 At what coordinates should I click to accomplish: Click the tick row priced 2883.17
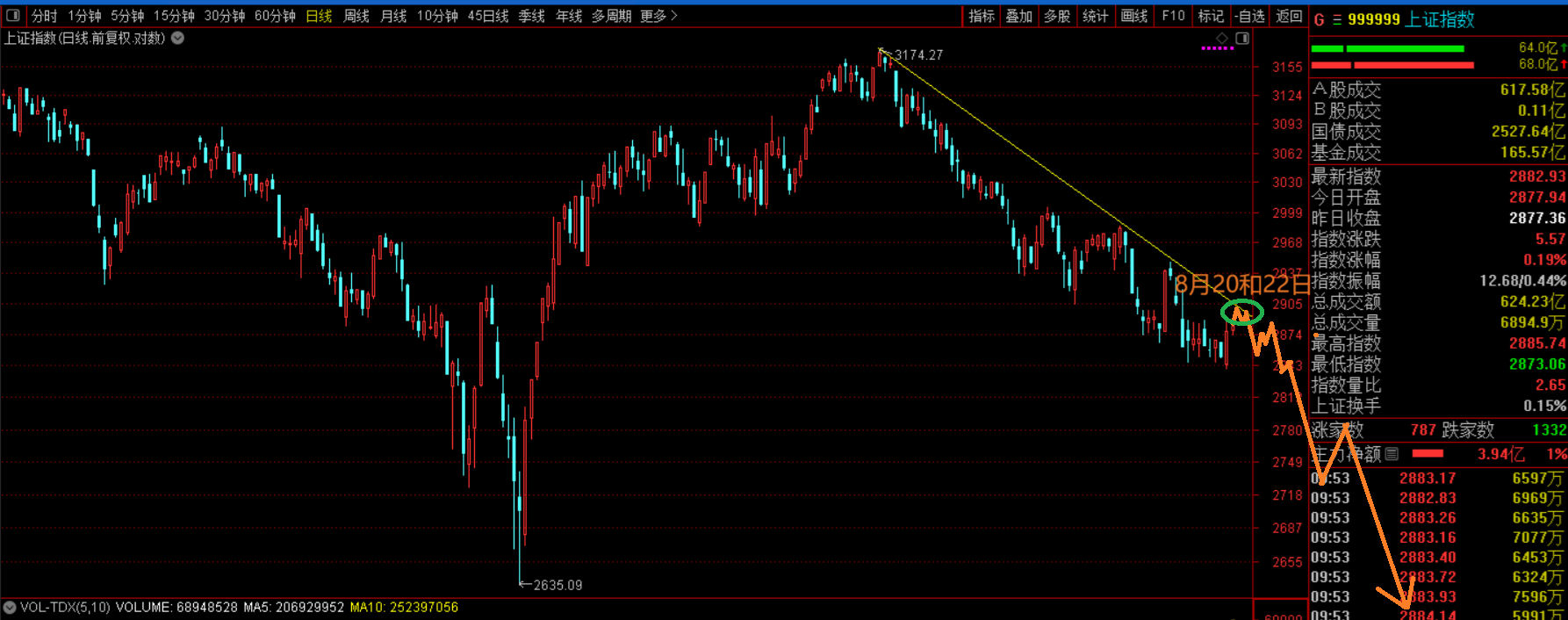[1437, 479]
